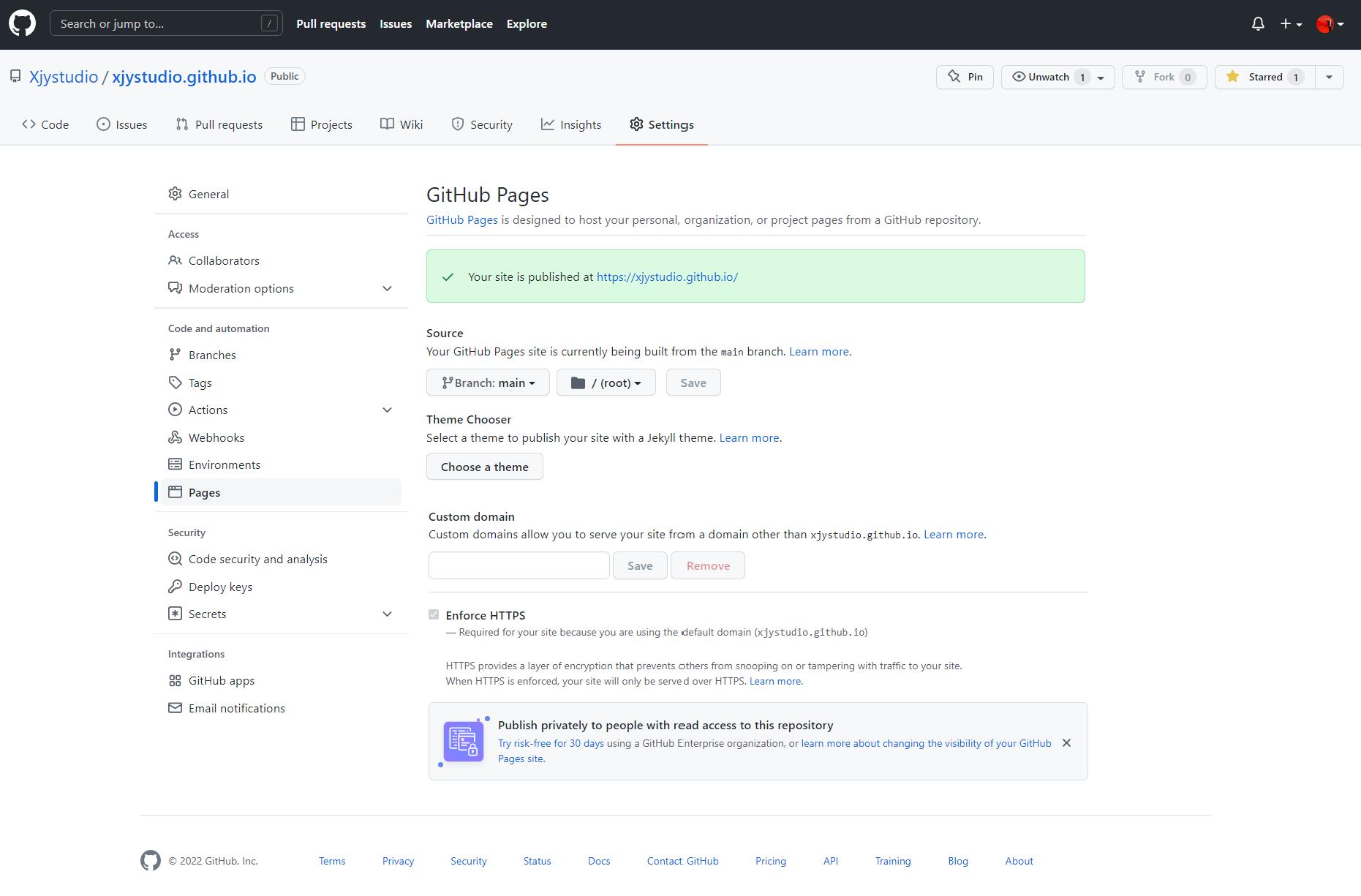Click the custom domain text field
This screenshot has width=1361, height=896.
click(519, 565)
